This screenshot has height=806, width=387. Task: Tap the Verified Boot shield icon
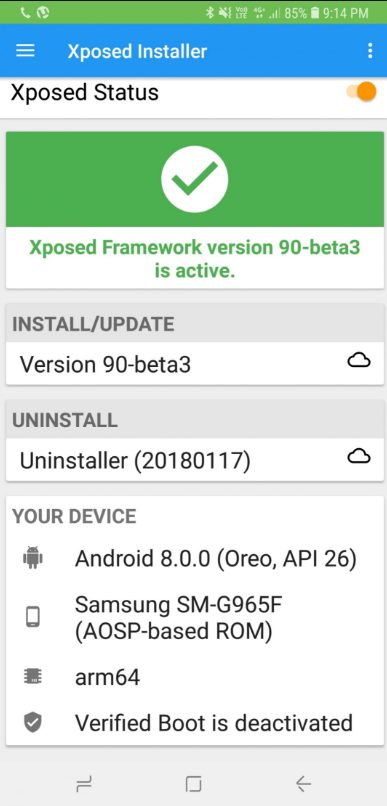click(33, 722)
